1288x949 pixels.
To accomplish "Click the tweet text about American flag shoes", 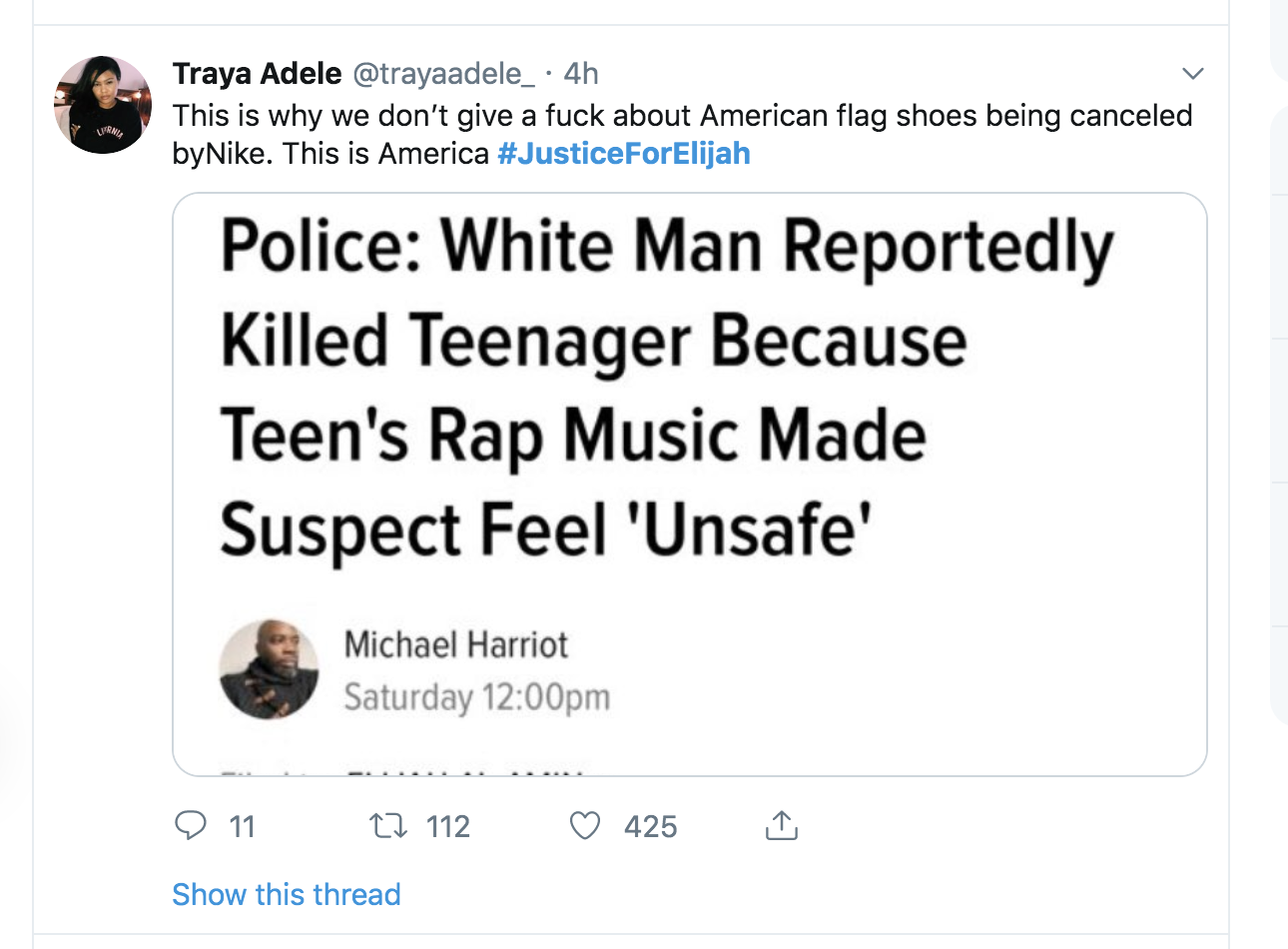I will pos(682,116).
